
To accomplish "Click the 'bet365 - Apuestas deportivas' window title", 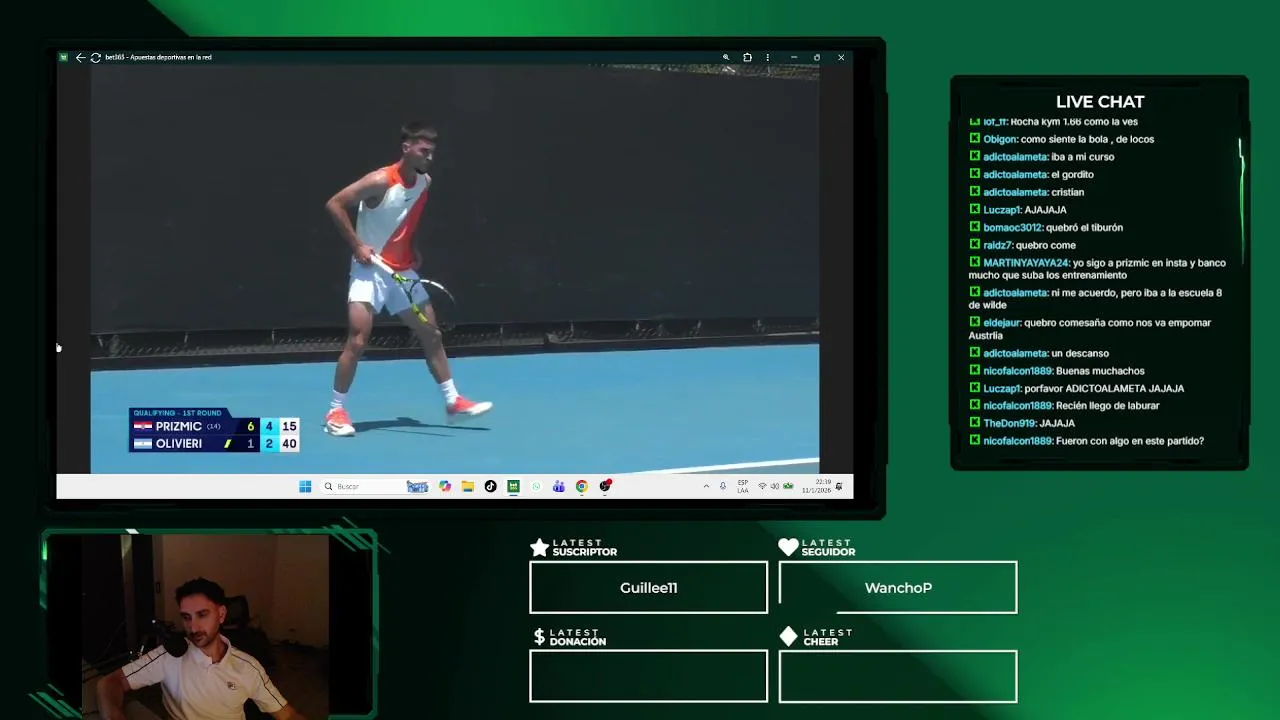I will click(x=158, y=57).
